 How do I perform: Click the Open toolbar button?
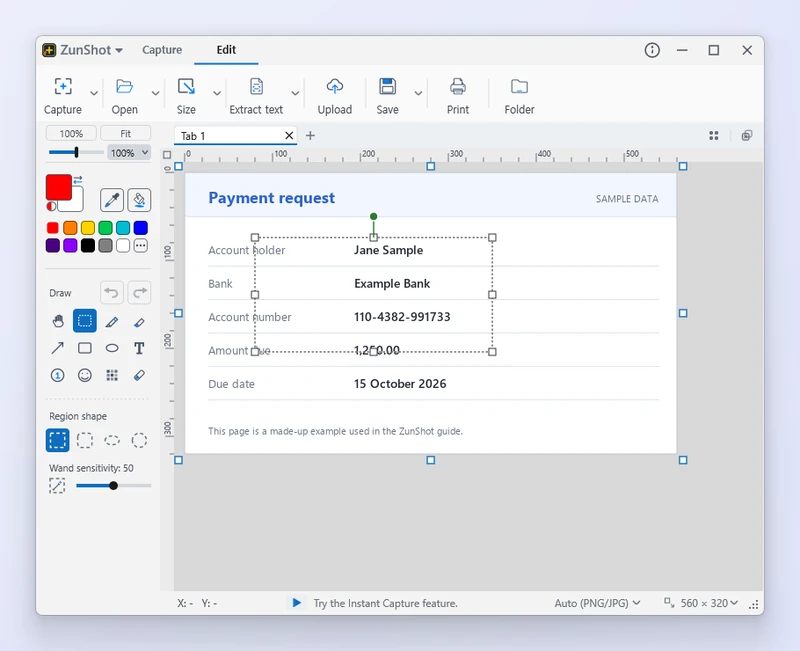[x=124, y=96]
